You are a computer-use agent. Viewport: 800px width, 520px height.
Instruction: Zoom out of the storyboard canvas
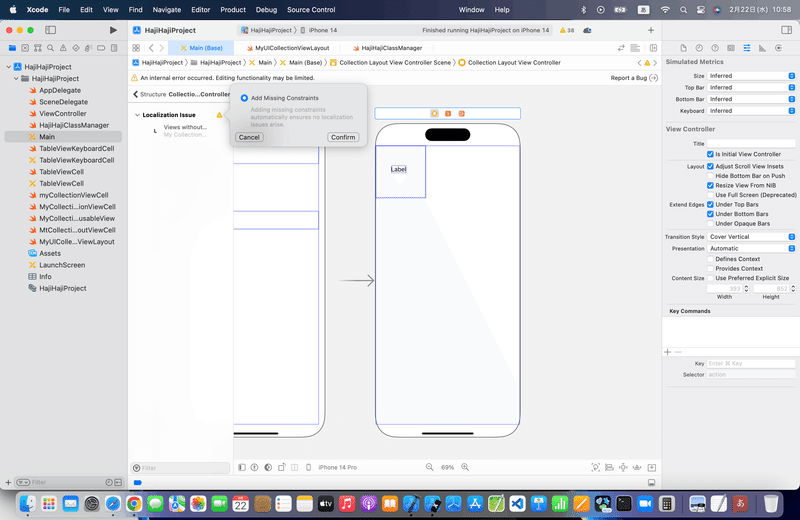430,467
